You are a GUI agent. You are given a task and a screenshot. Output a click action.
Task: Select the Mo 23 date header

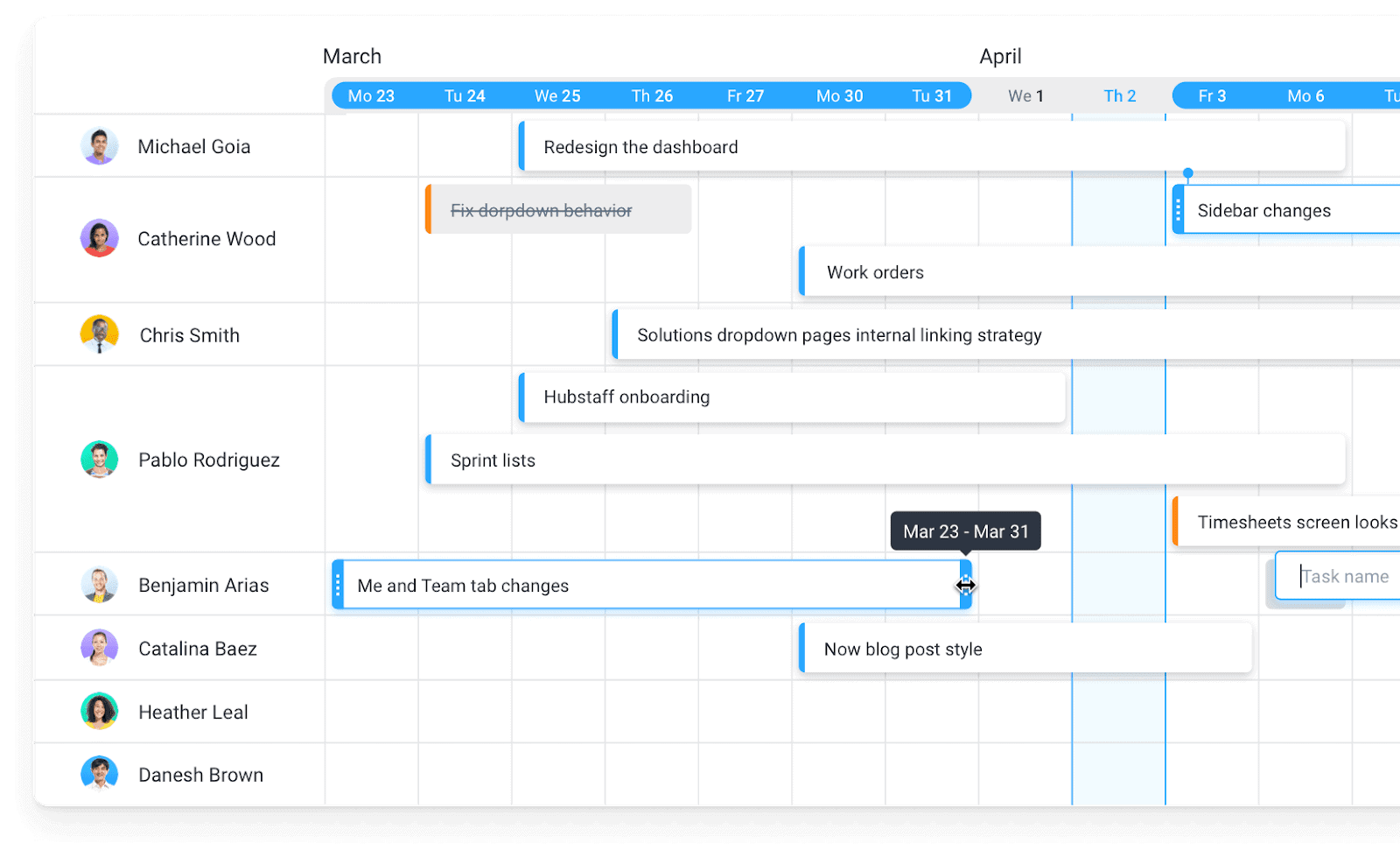tap(371, 95)
